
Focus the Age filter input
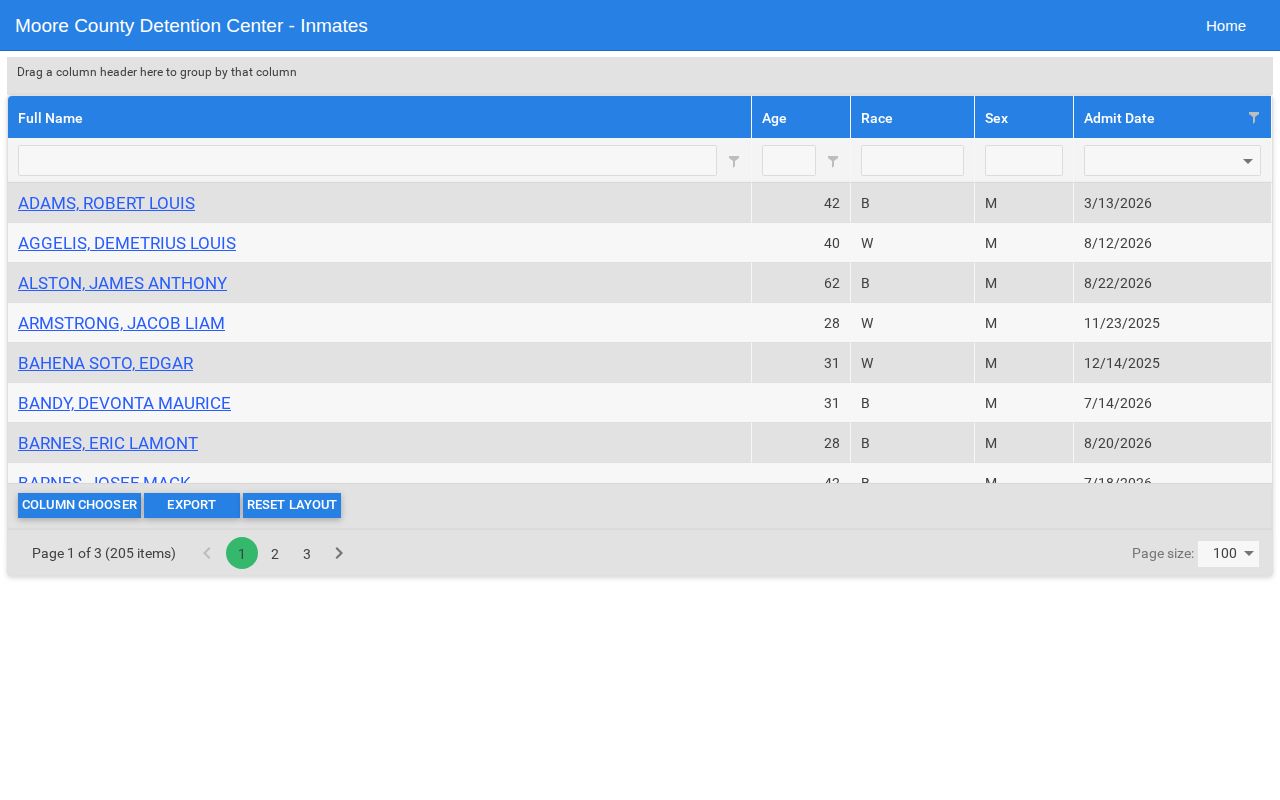(x=789, y=161)
